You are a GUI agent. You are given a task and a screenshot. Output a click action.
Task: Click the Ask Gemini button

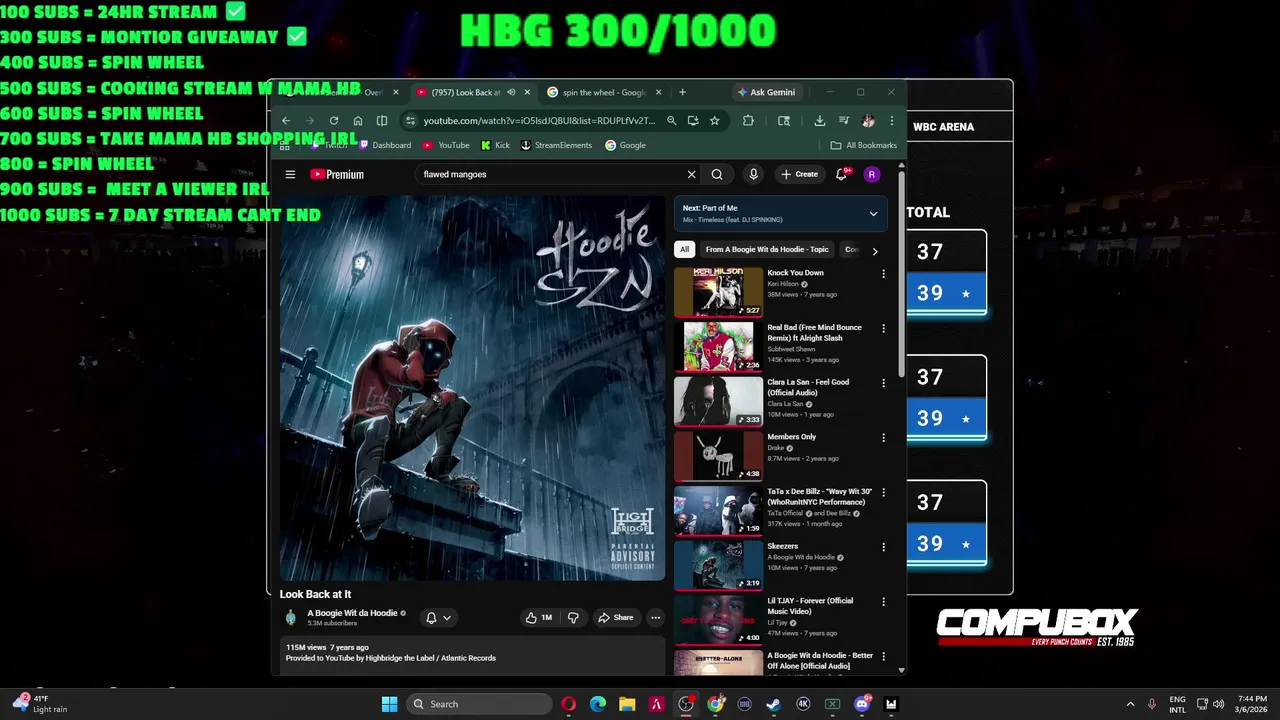tap(766, 92)
